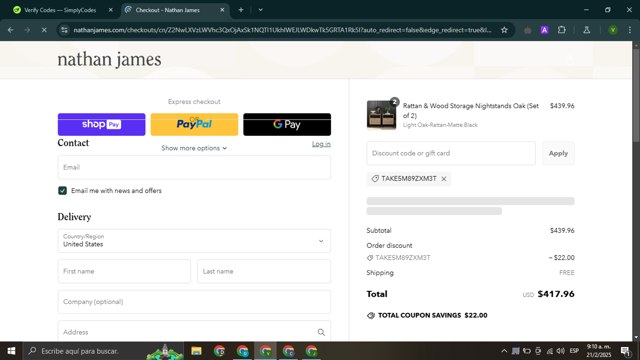Bookmark this page with the star icon

(504, 30)
